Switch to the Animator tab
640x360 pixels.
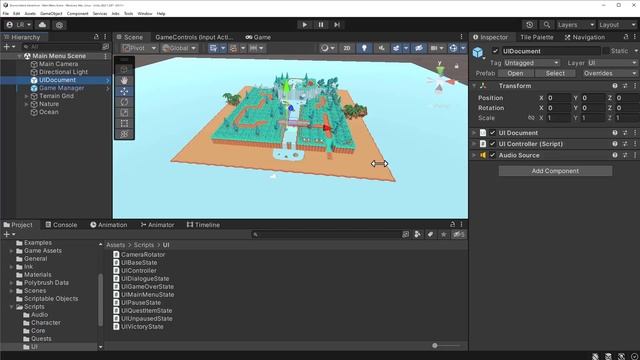[157, 225]
